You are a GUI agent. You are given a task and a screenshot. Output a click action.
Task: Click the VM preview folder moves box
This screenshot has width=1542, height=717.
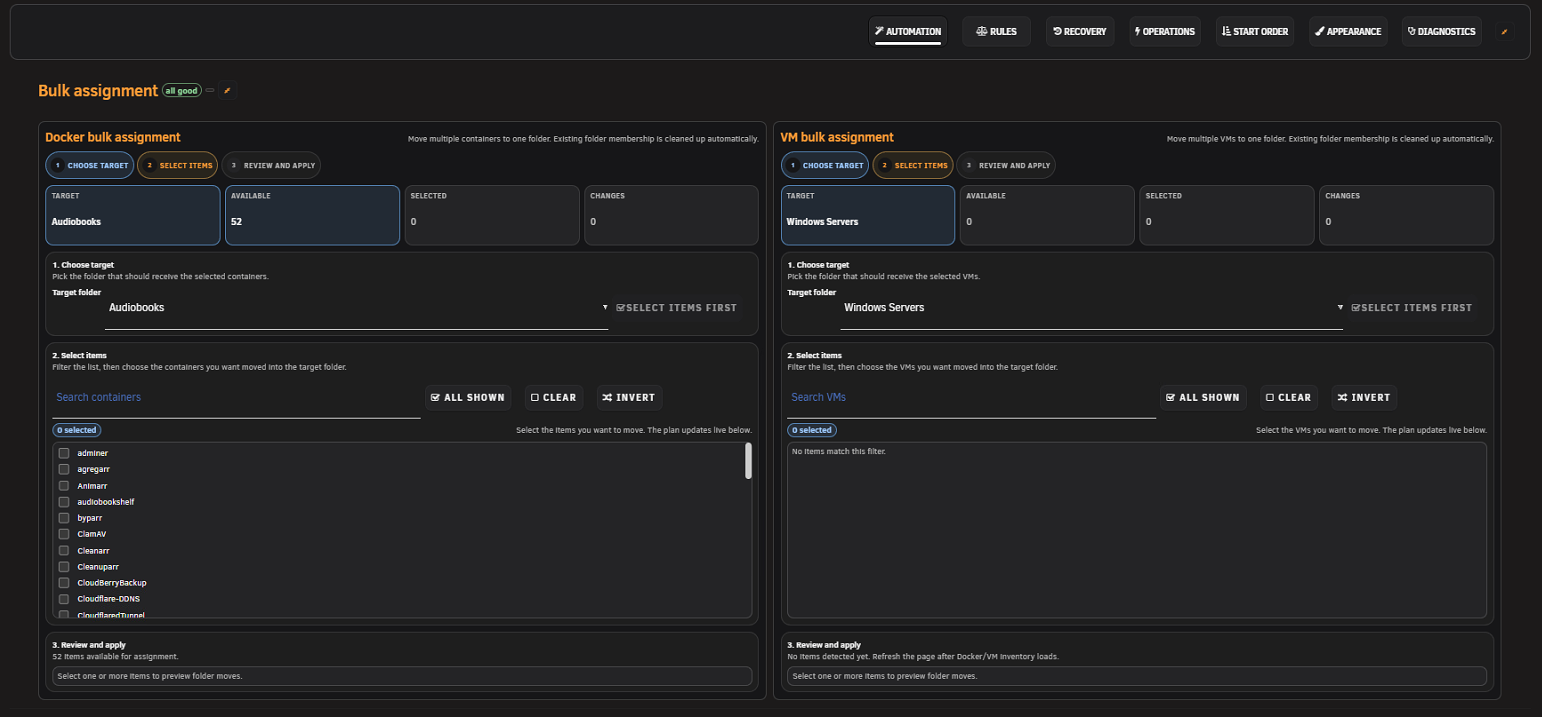click(x=1137, y=676)
